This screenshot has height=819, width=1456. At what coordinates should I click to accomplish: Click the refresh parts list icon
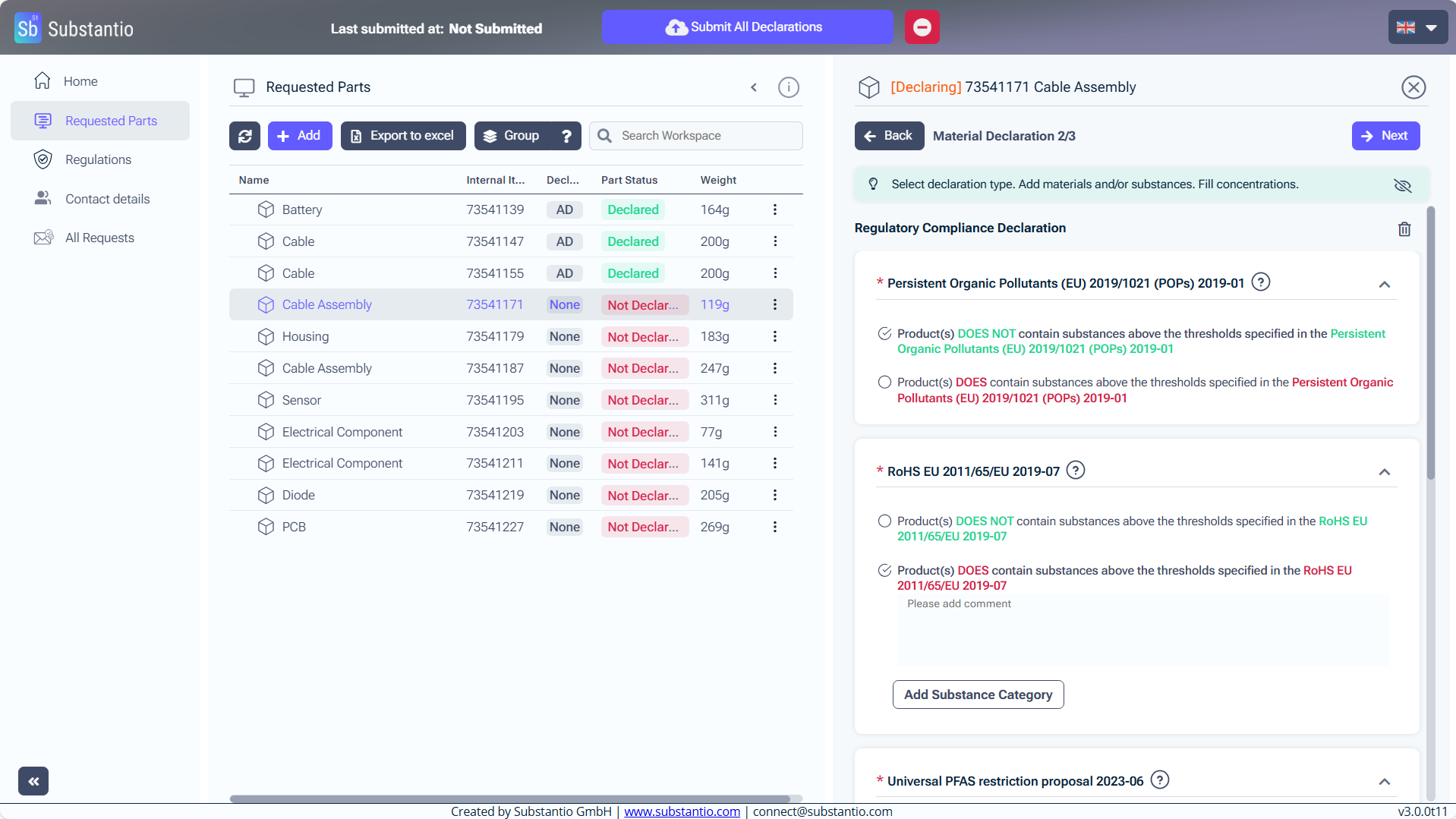pos(244,136)
